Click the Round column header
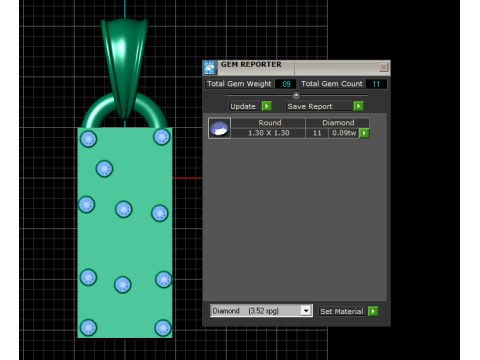 [269, 123]
